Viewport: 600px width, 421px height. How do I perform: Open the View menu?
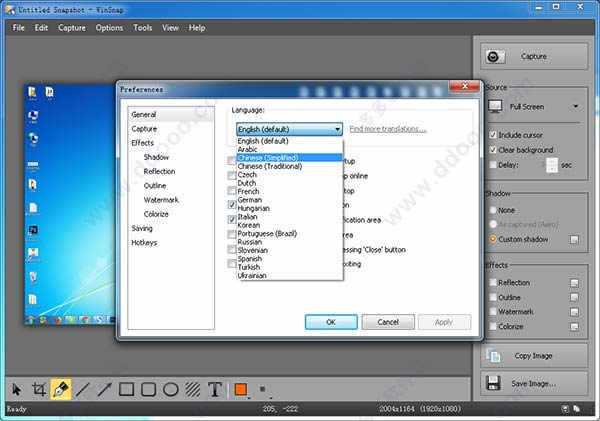(170, 28)
